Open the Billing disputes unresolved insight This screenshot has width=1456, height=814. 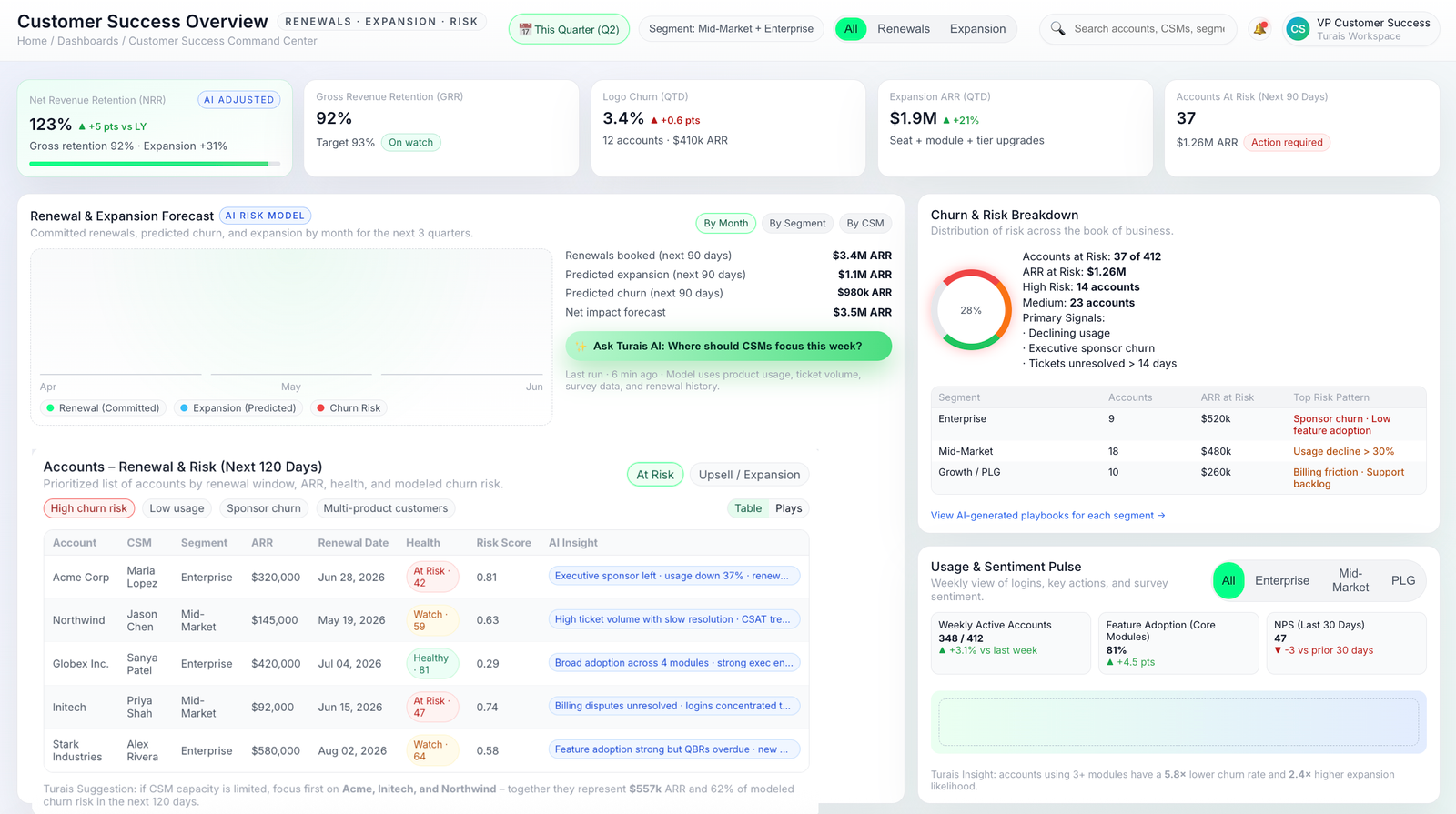(x=674, y=706)
